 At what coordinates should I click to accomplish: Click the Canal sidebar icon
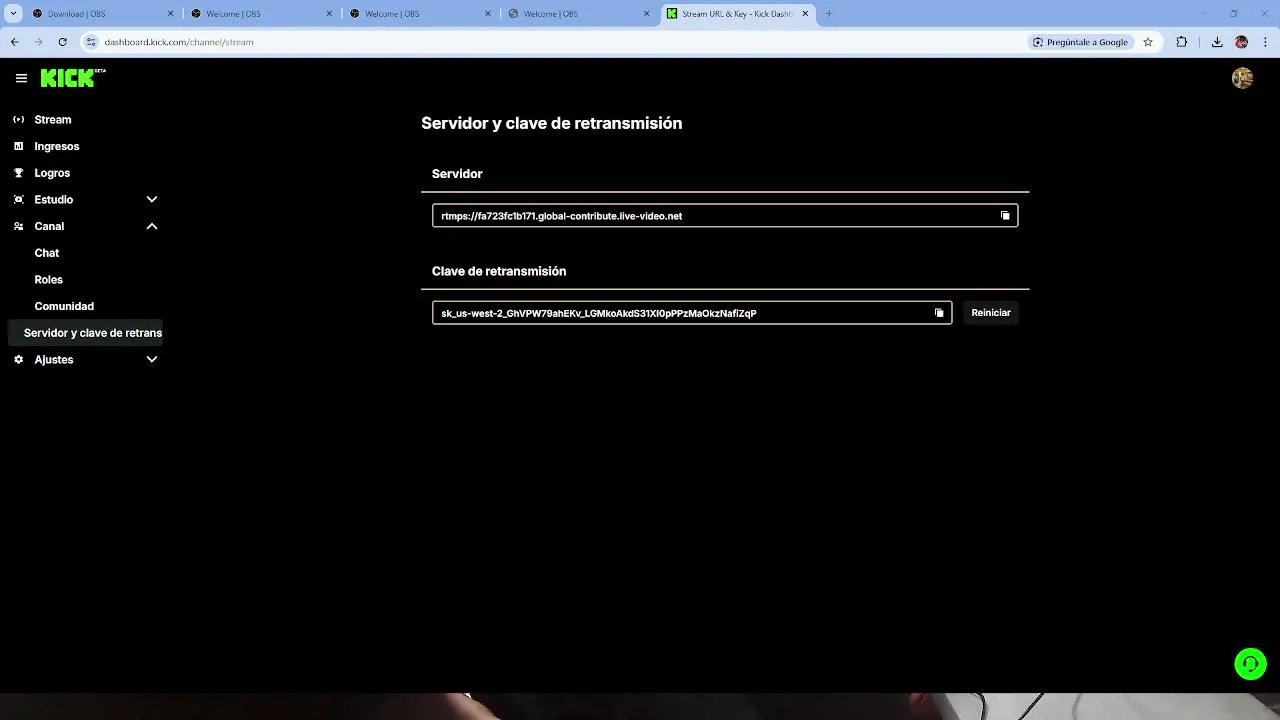18,226
